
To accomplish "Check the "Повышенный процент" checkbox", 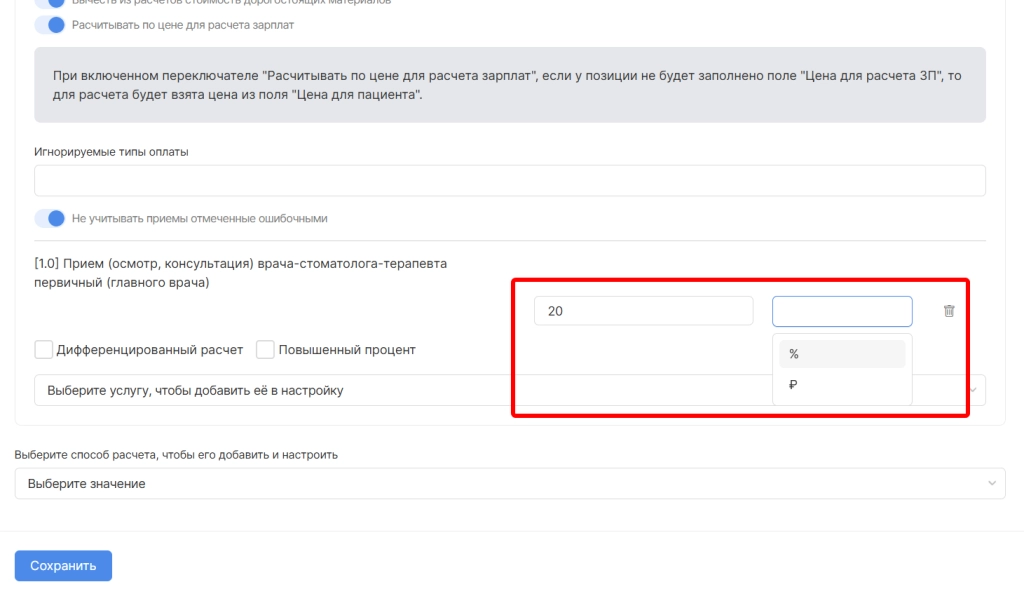I will click(265, 350).
